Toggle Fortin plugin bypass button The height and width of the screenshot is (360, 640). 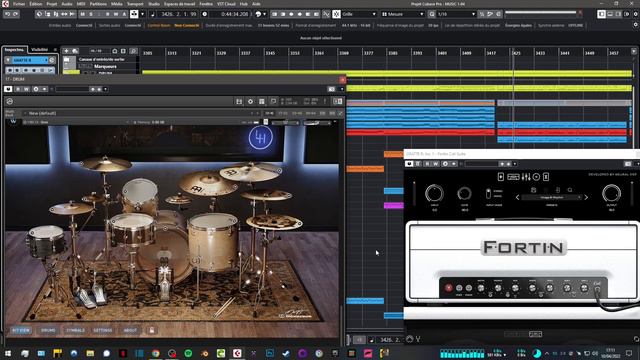pos(418,164)
